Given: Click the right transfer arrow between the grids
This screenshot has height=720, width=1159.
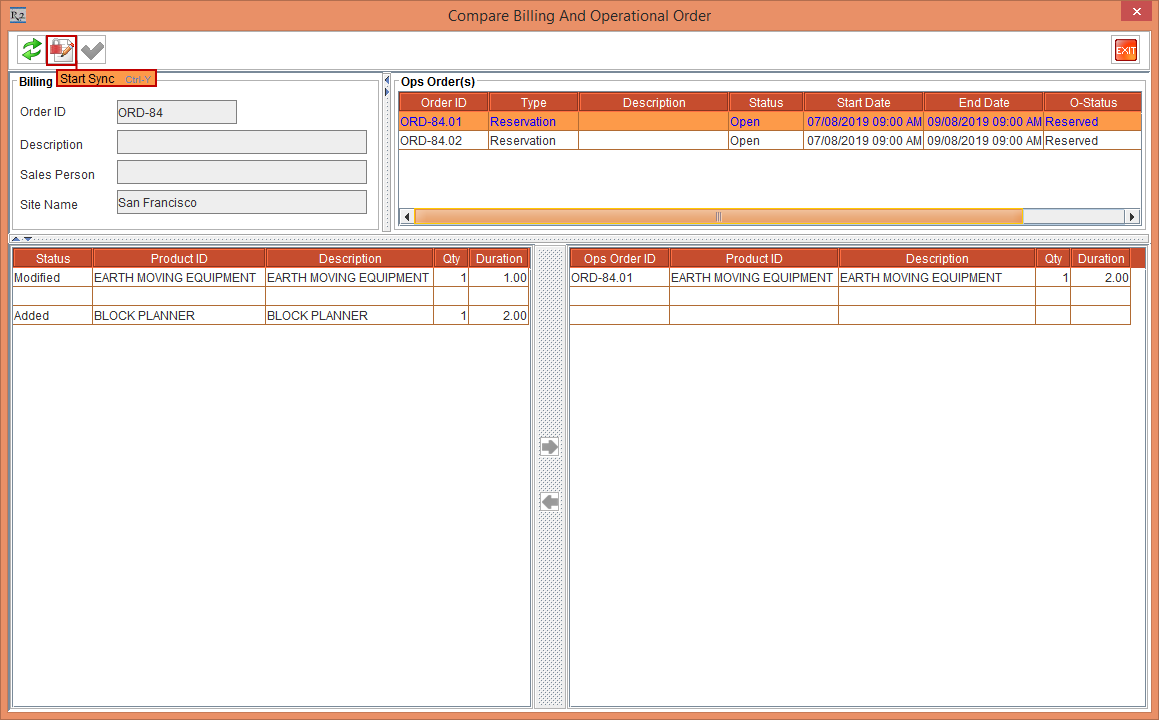Looking at the screenshot, I should point(548,446).
